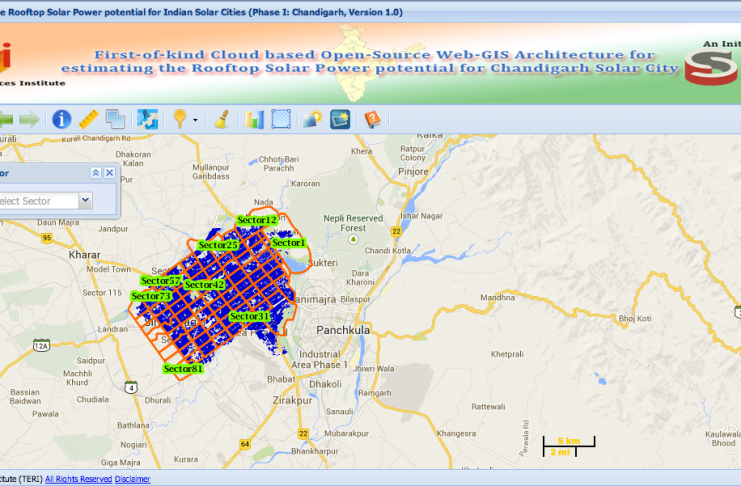Screen dimensions: 741x486
Task: Click the solar panel with sun icon
Action: click(313, 119)
